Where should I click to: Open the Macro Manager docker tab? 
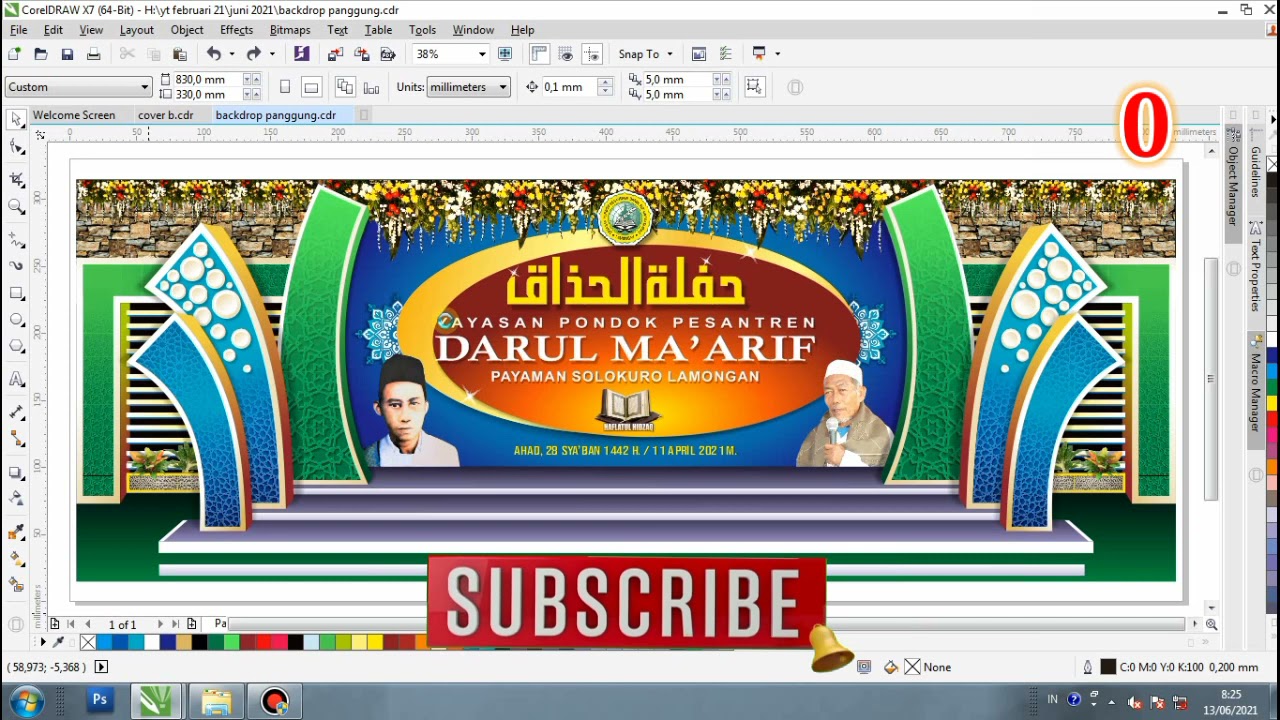(1255, 390)
